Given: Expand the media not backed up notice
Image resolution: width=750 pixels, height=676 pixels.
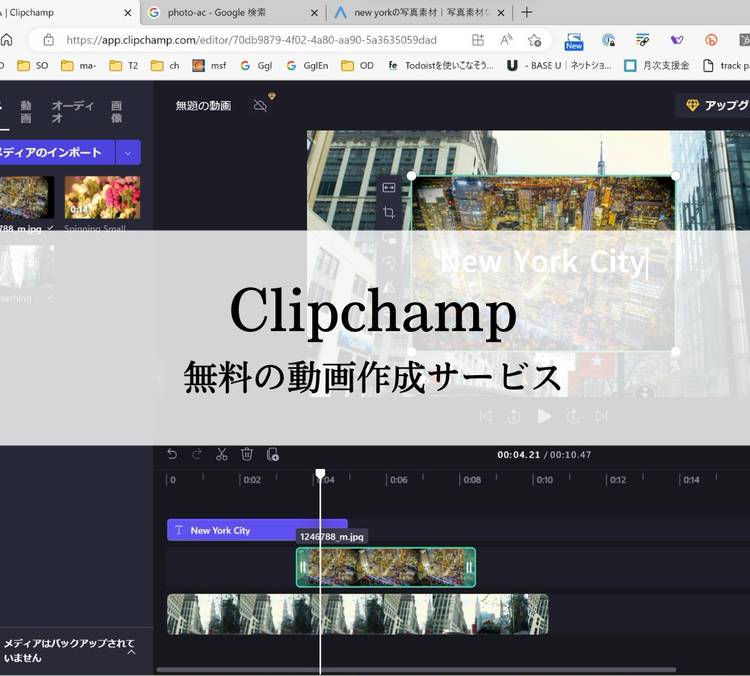Looking at the screenshot, I should [x=132, y=652].
